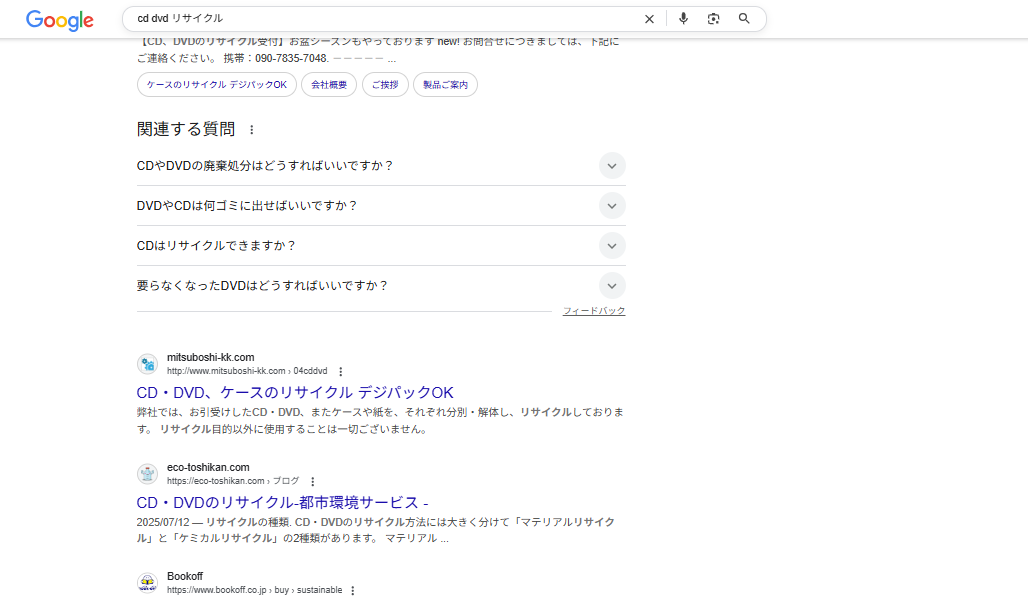
Task: Click in the search input field
Action: pyautogui.click(x=380, y=19)
